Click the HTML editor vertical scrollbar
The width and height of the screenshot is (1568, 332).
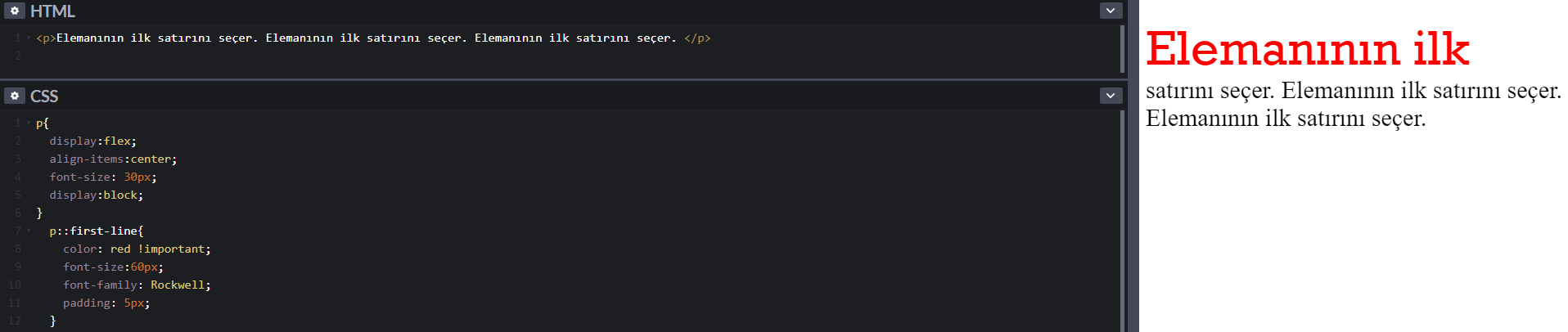[x=1122, y=49]
